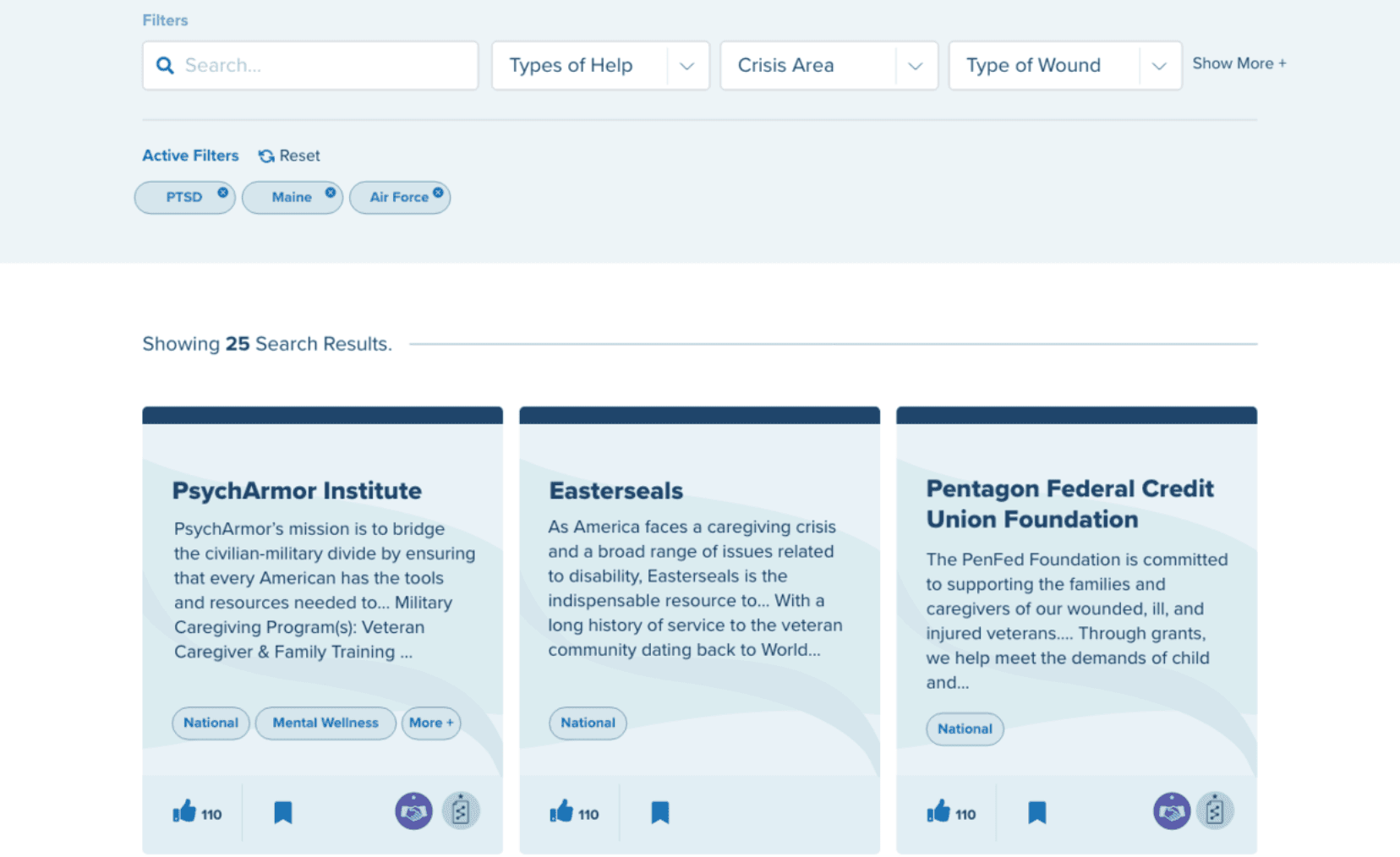Open the Type of Wound dropdown
The height and width of the screenshot is (857, 1400).
click(x=1065, y=65)
